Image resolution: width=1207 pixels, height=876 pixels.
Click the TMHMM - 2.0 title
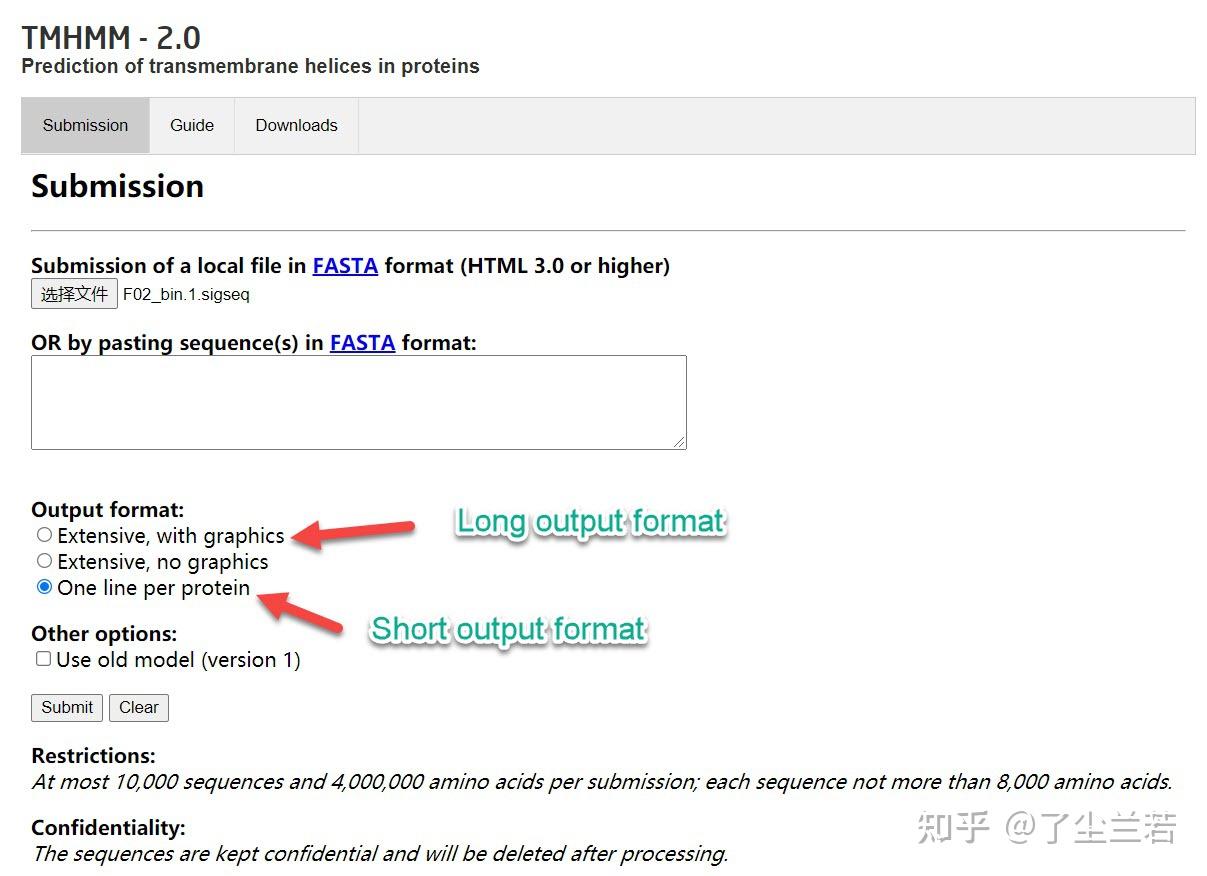111,38
